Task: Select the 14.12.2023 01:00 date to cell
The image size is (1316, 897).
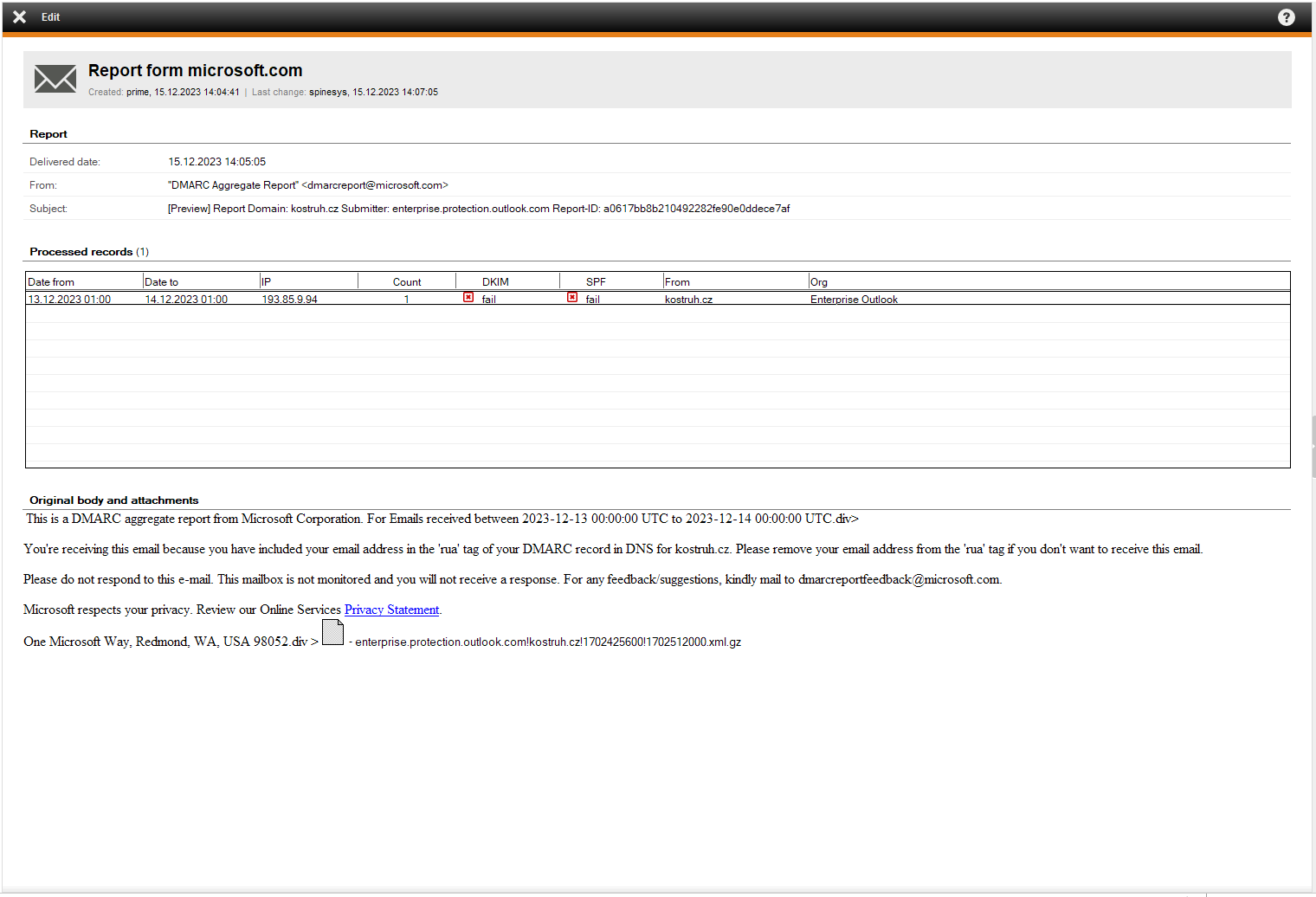Action: click(186, 300)
